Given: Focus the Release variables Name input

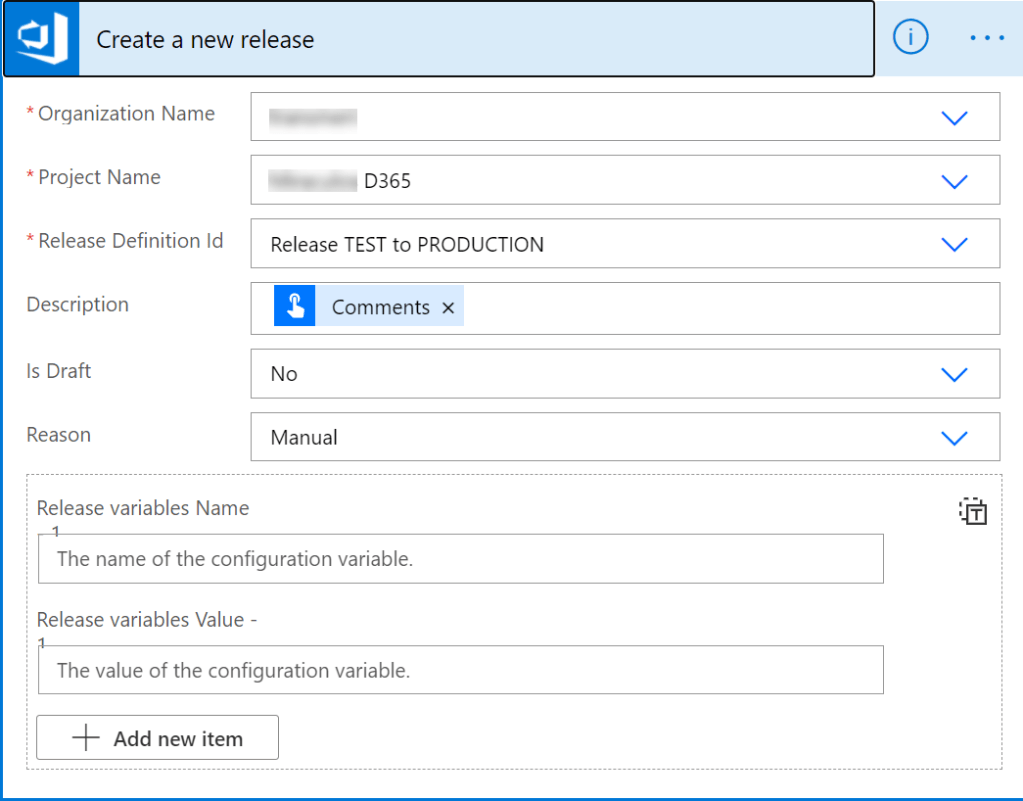Looking at the screenshot, I should [x=460, y=559].
